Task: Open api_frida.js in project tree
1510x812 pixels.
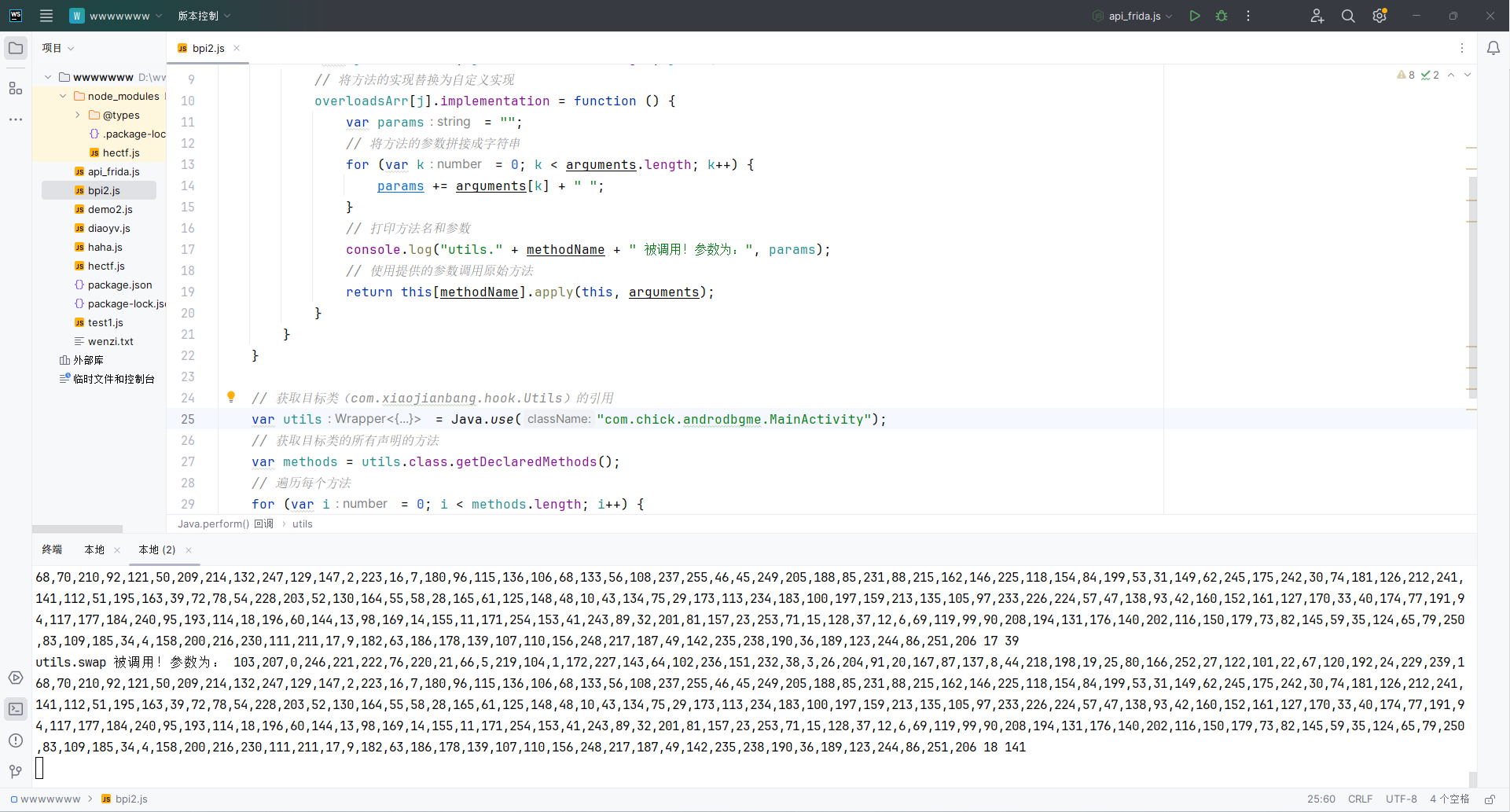Action: click(x=114, y=171)
